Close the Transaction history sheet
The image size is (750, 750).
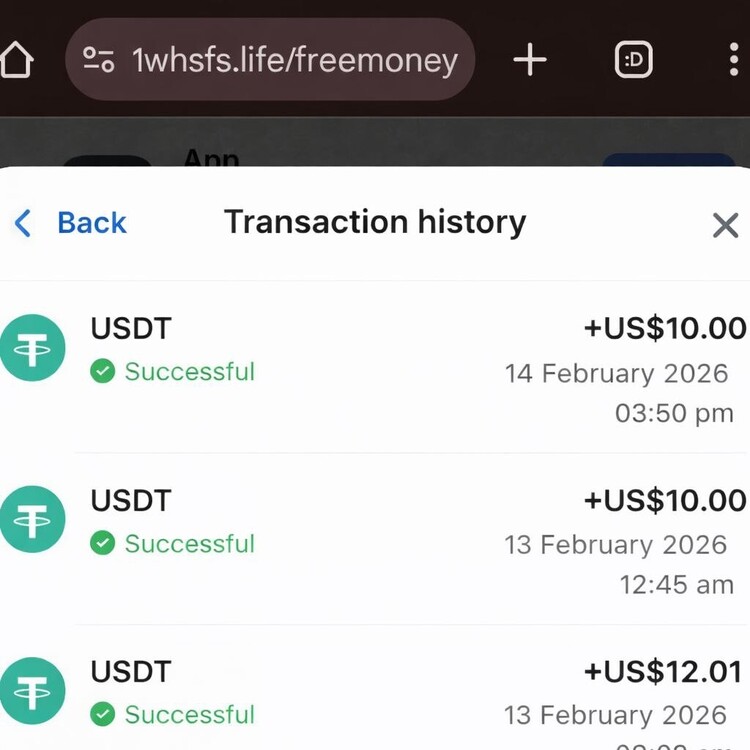(725, 225)
